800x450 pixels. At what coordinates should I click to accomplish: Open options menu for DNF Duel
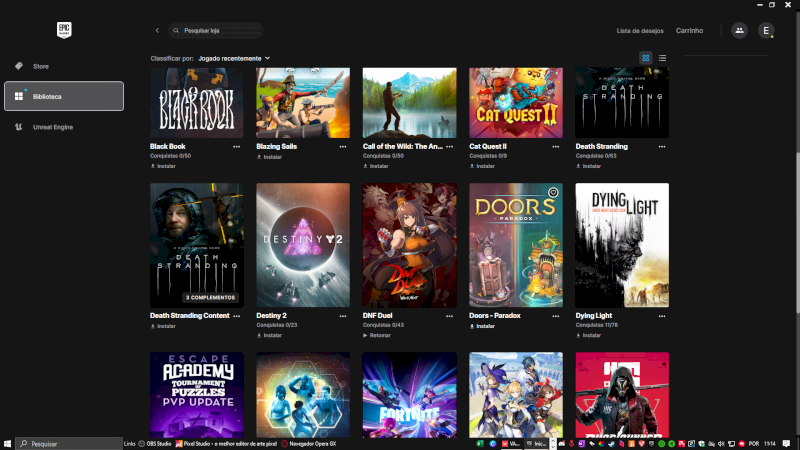(x=449, y=316)
